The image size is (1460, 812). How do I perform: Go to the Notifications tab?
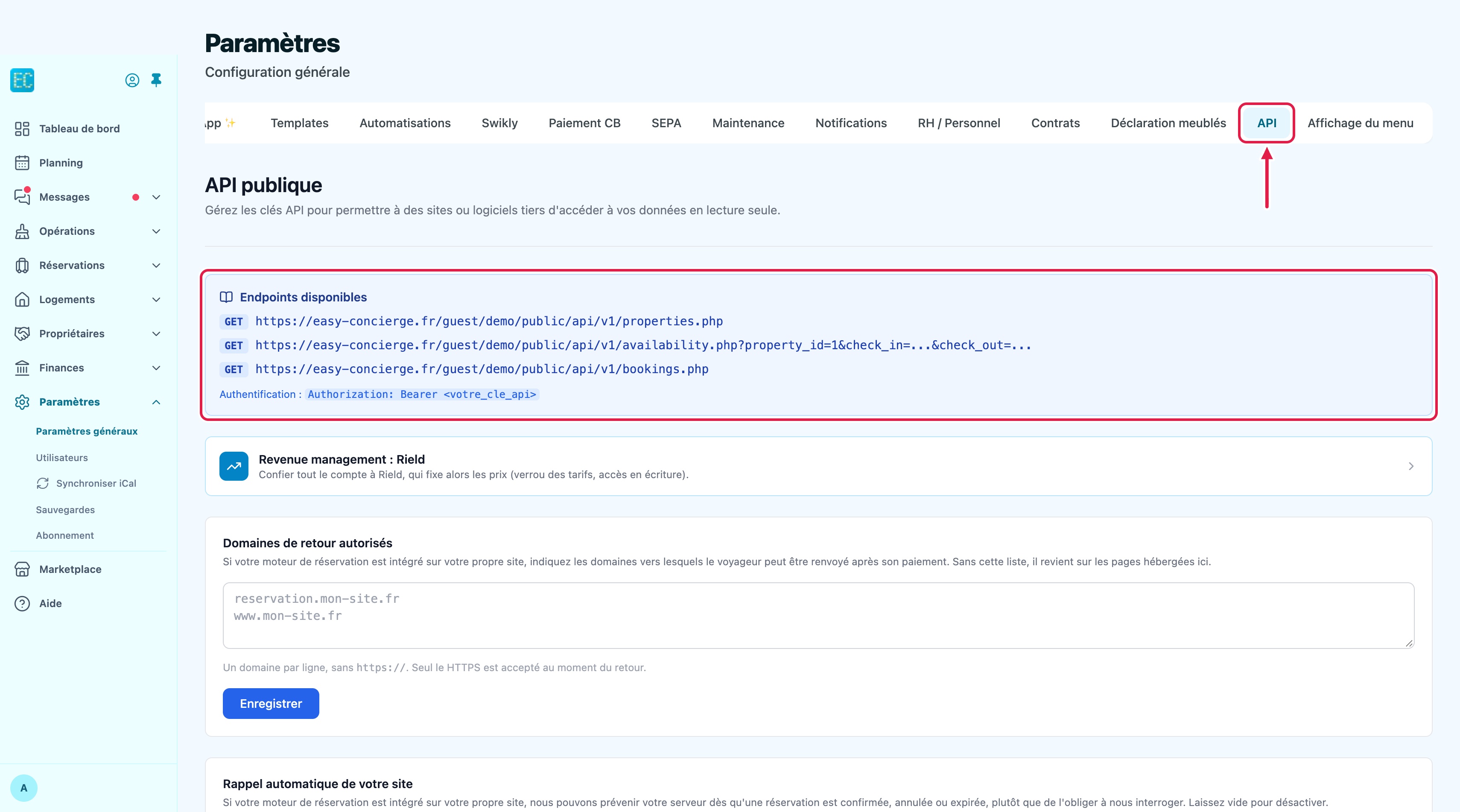coord(851,123)
